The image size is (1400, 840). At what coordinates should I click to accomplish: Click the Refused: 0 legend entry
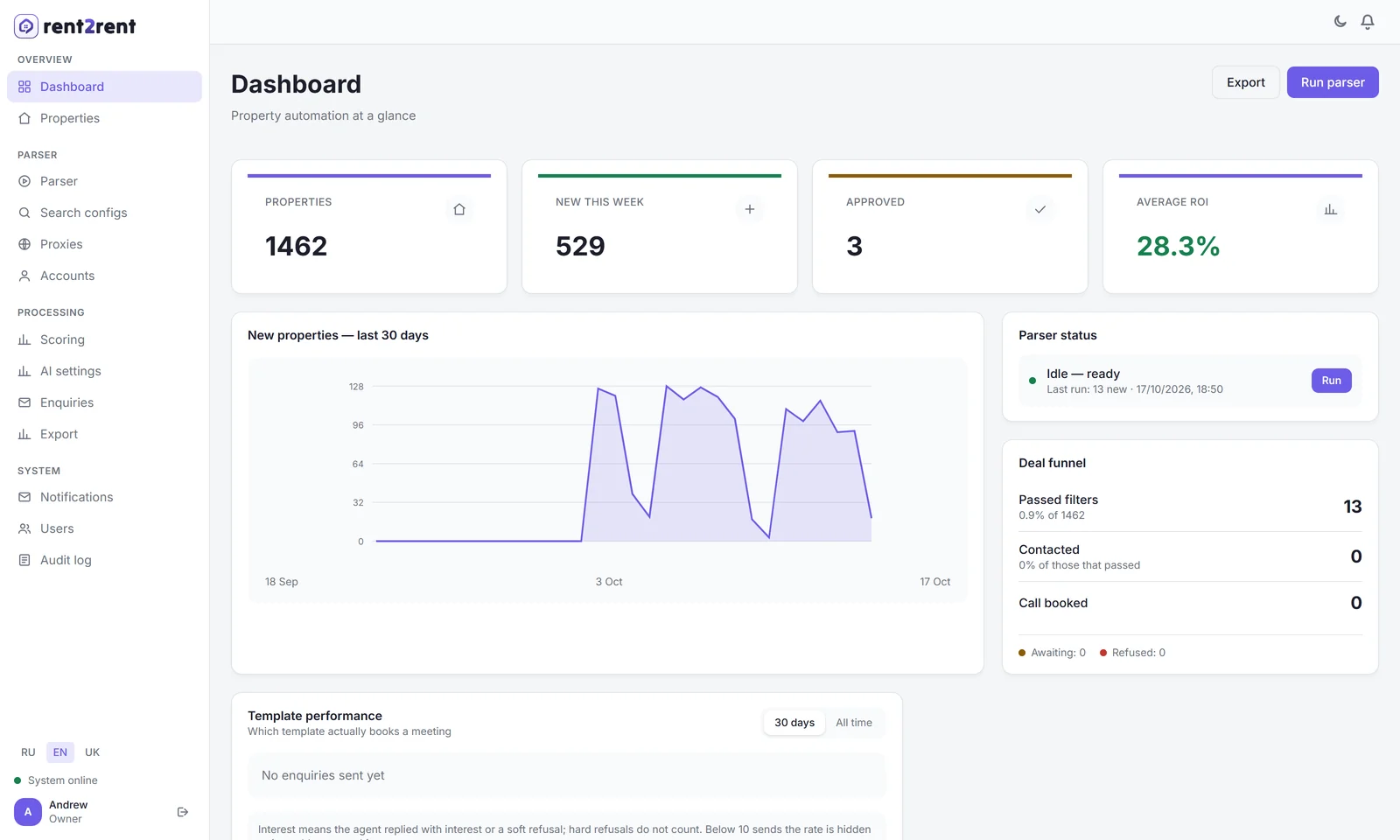click(1133, 653)
